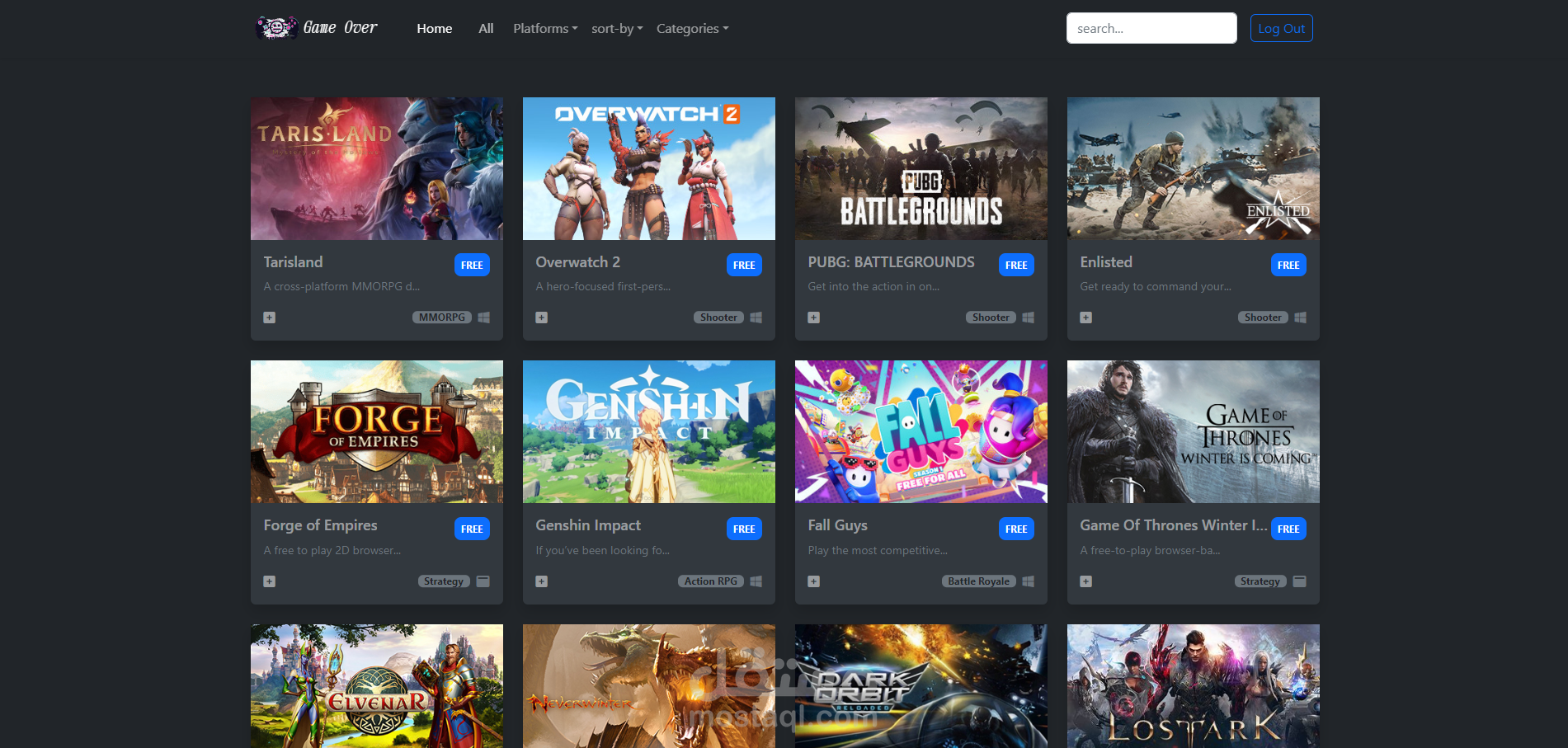Click the Action RPG tag on Genshin Impact

(x=711, y=581)
